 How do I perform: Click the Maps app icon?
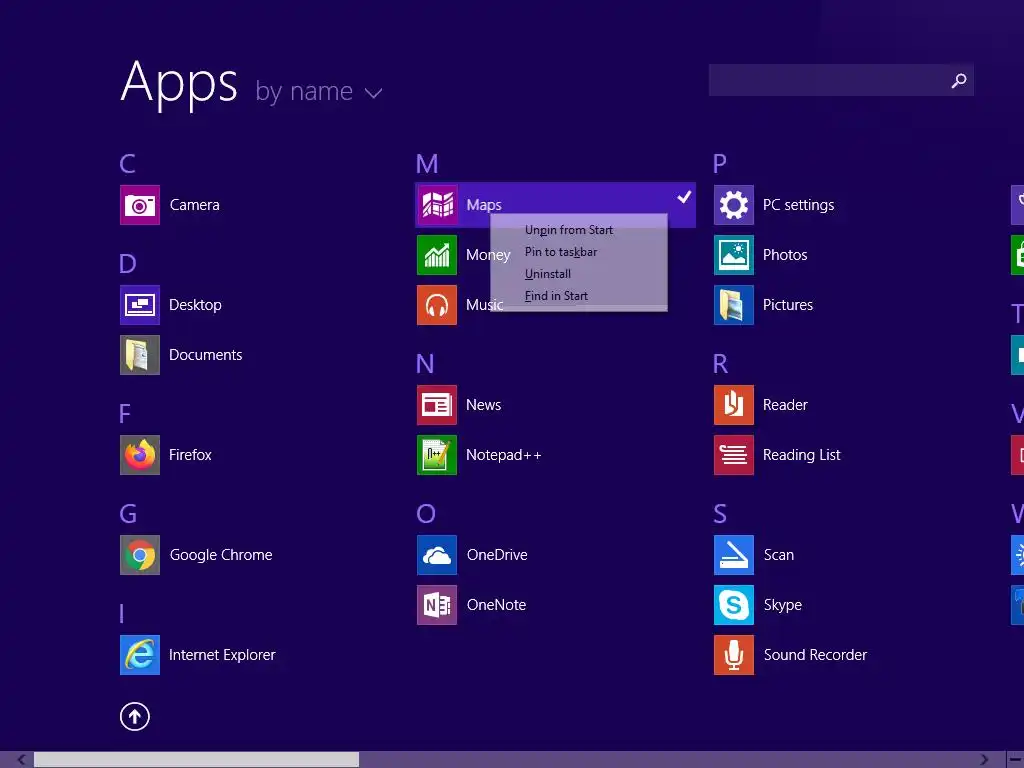[437, 205]
